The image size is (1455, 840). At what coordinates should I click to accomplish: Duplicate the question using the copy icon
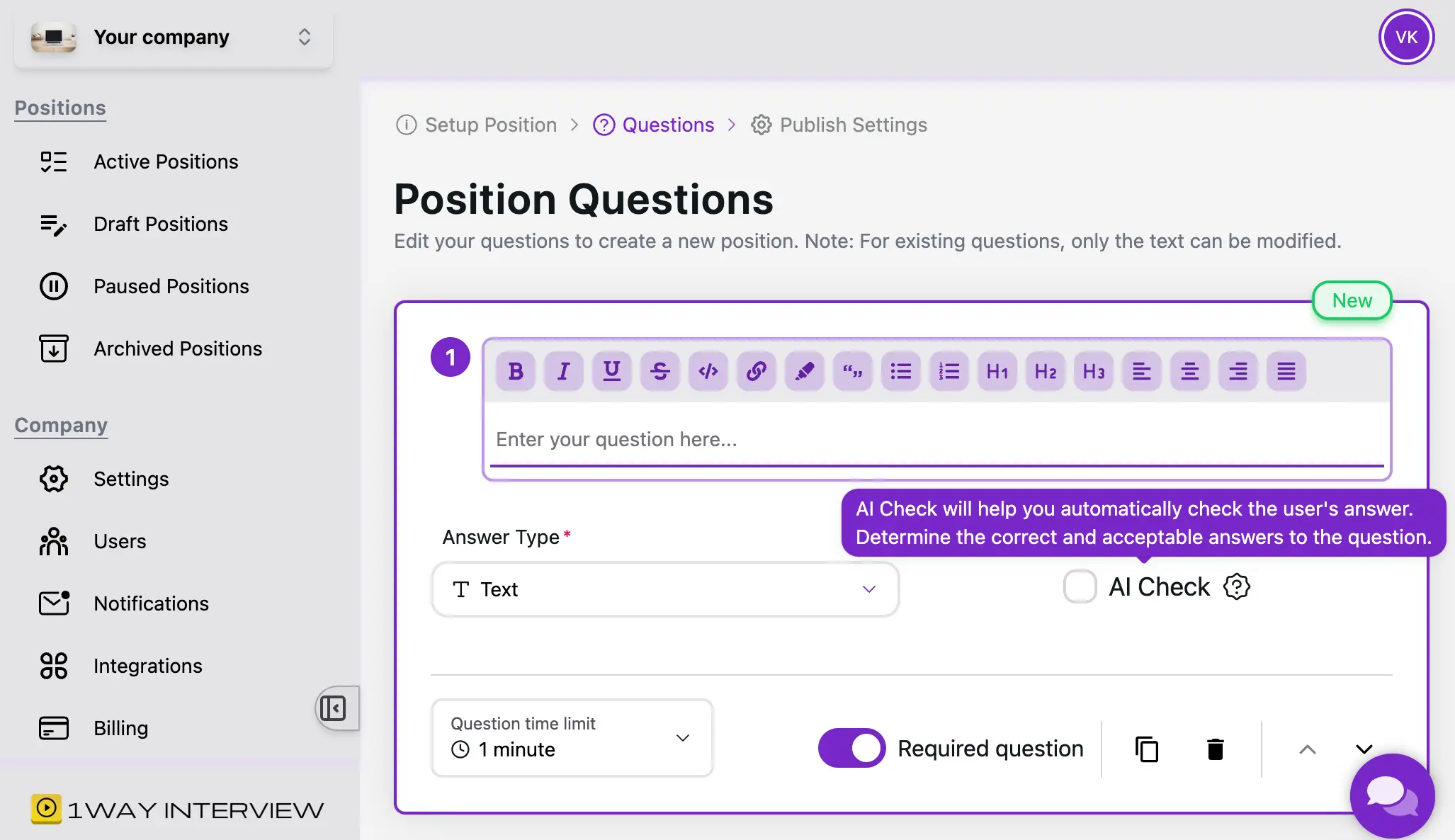[x=1146, y=749]
